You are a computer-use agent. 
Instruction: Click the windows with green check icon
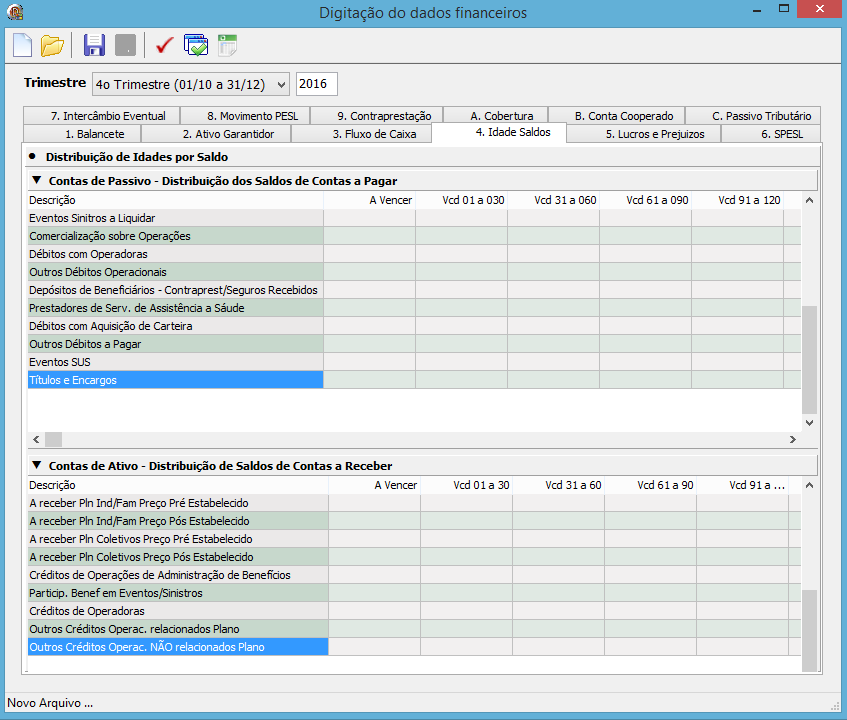[196, 45]
